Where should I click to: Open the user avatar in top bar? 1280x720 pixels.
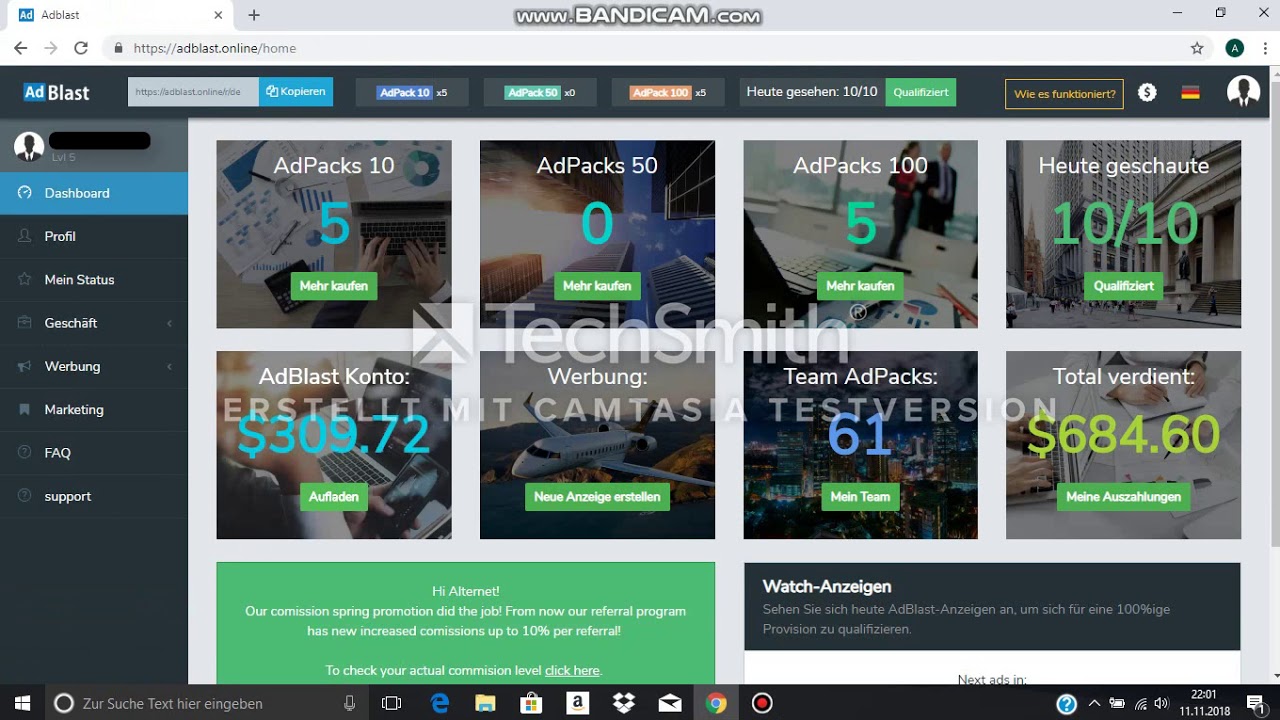click(x=1243, y=92)
